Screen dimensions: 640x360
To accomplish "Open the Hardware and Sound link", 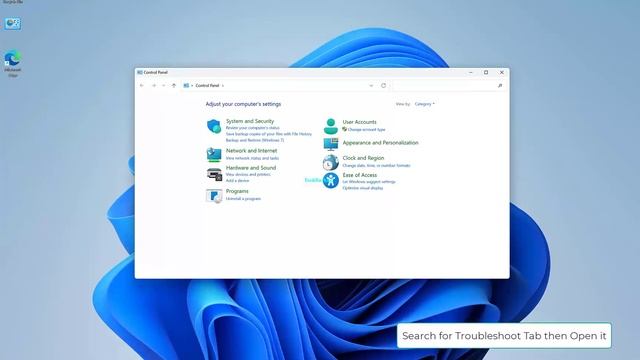I will 251,168.
